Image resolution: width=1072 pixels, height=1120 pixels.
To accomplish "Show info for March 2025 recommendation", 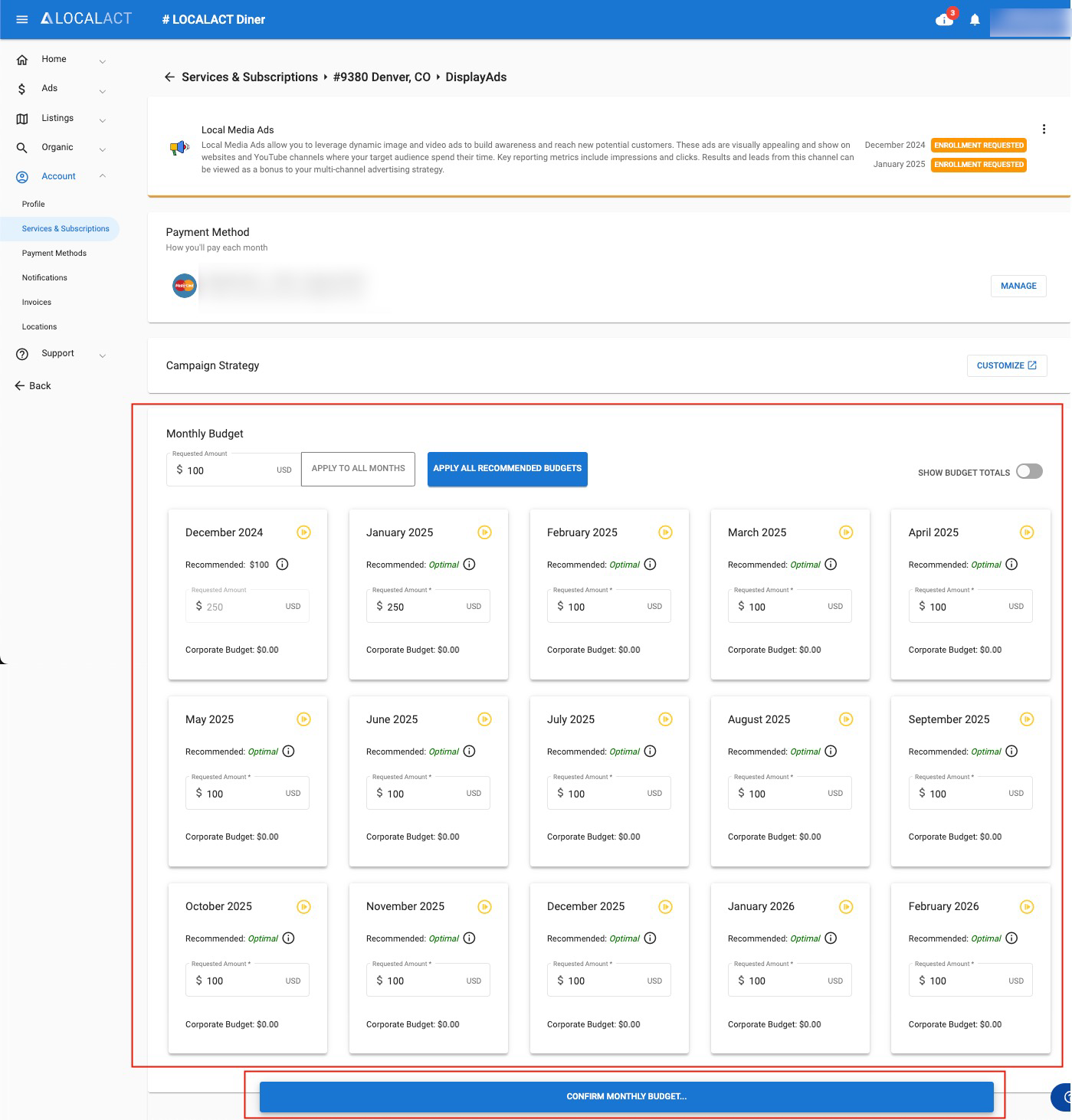I will tap(831, 565).
